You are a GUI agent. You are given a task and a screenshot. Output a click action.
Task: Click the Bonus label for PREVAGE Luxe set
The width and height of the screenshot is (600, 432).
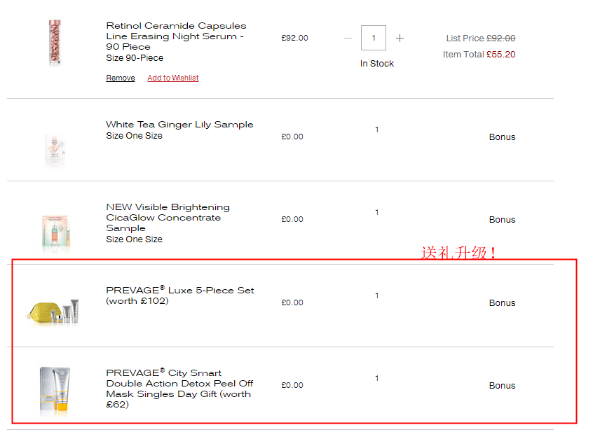[x=502, y=302]
